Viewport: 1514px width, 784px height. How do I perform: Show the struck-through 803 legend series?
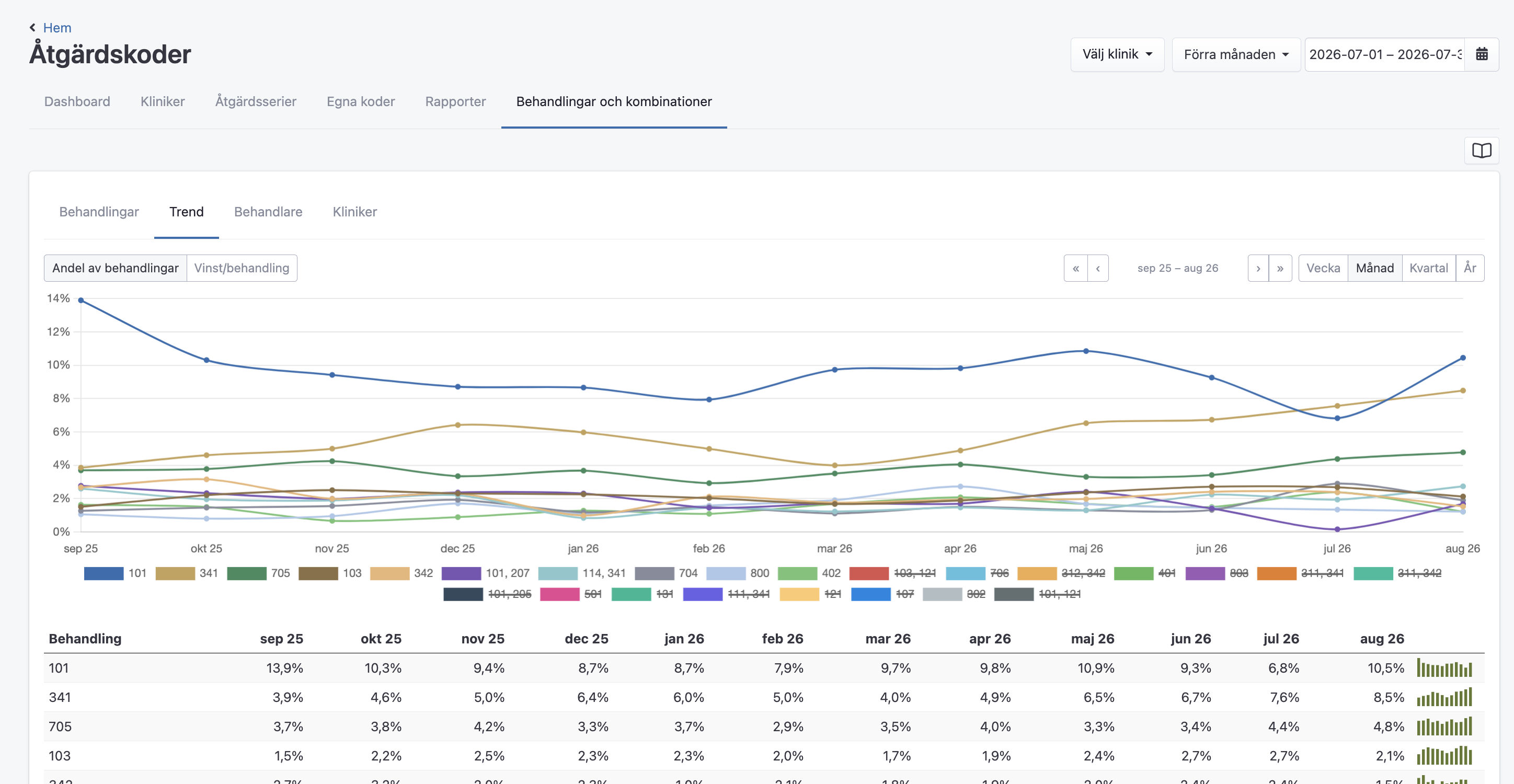click(1217, 573)
